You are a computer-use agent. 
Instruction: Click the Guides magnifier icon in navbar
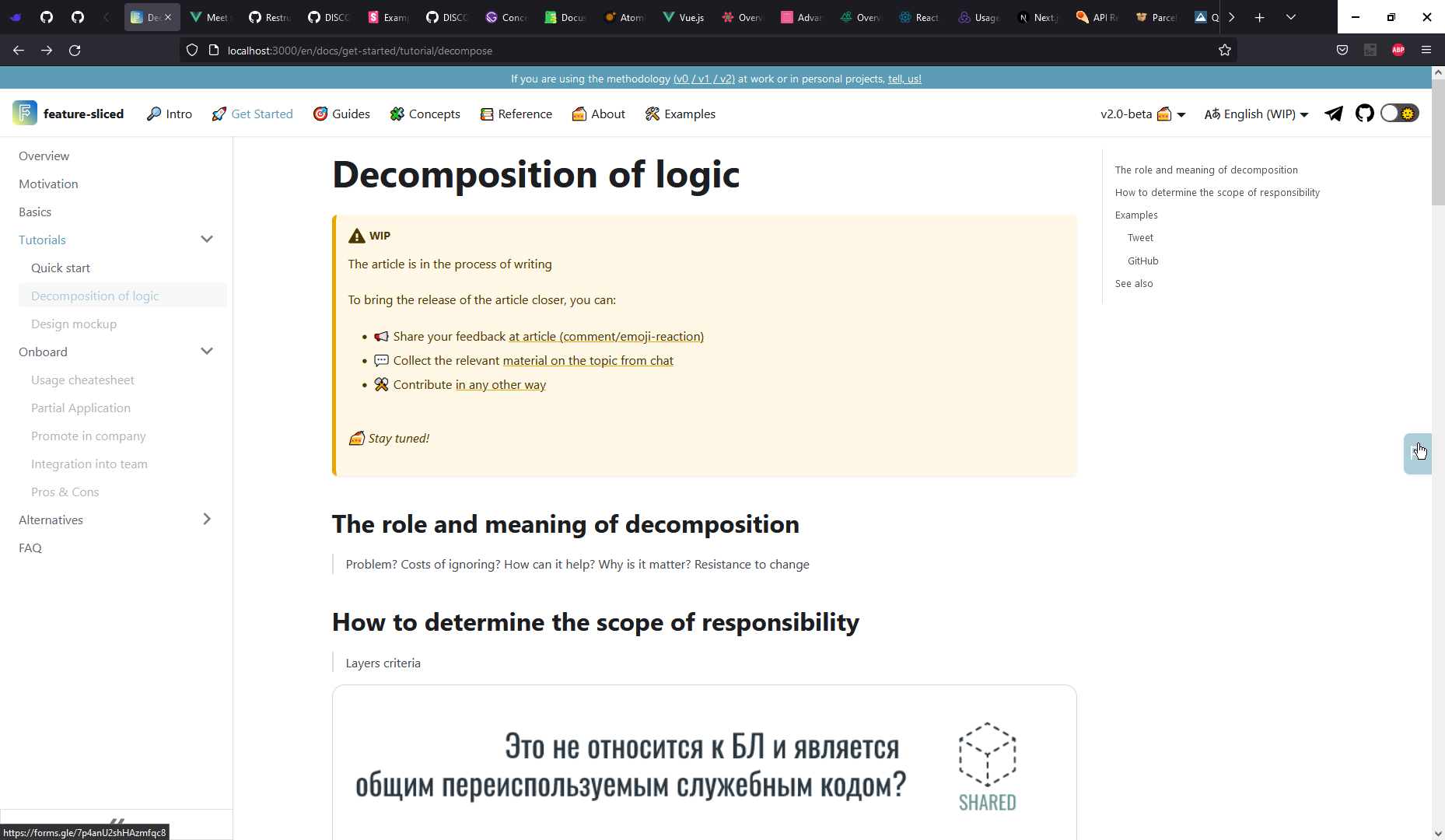320,114
